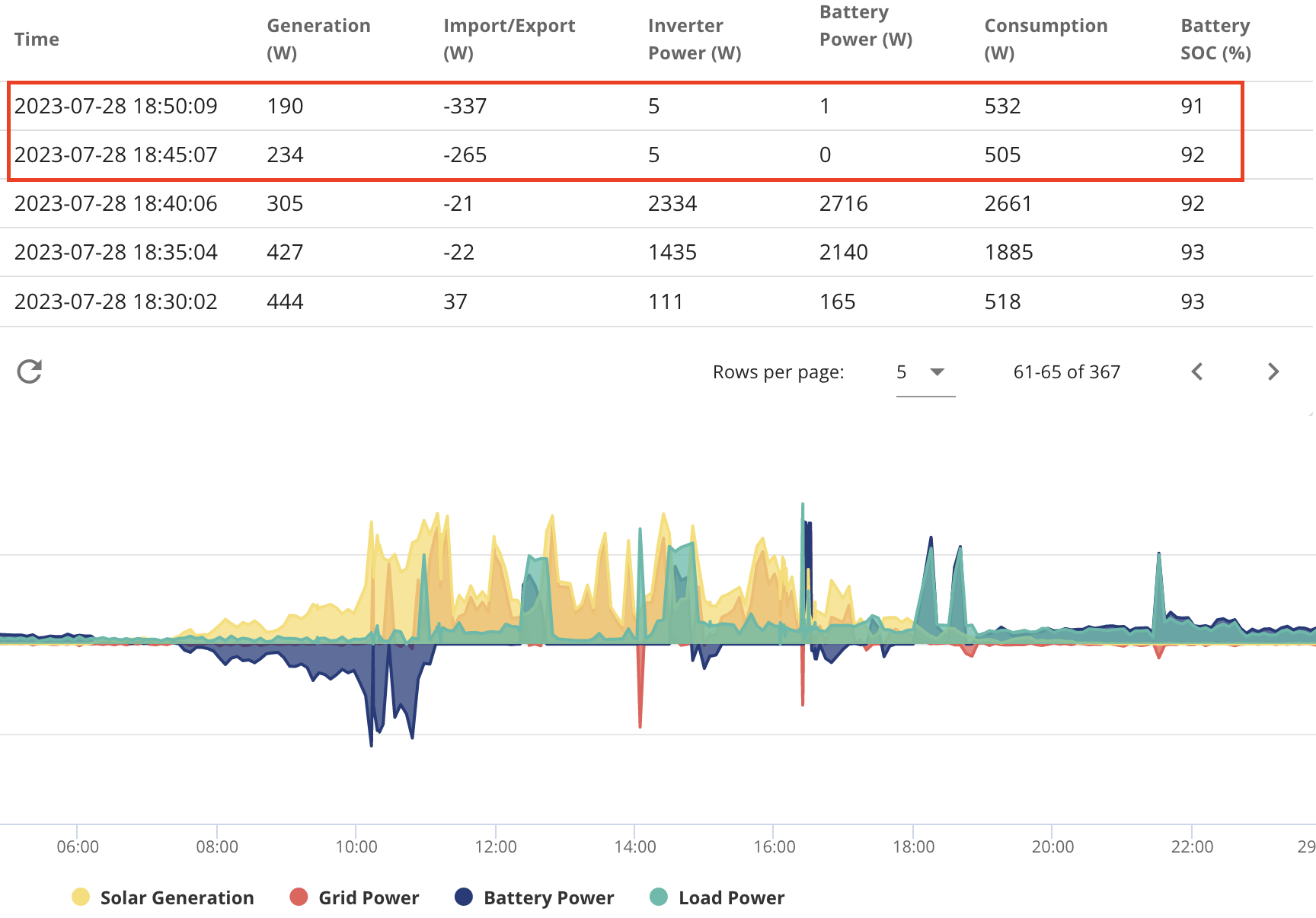Click the Inverter Power (W) column header
Image resolution: width=1316 pixels, height=918 pixels.
click(695, 40)
